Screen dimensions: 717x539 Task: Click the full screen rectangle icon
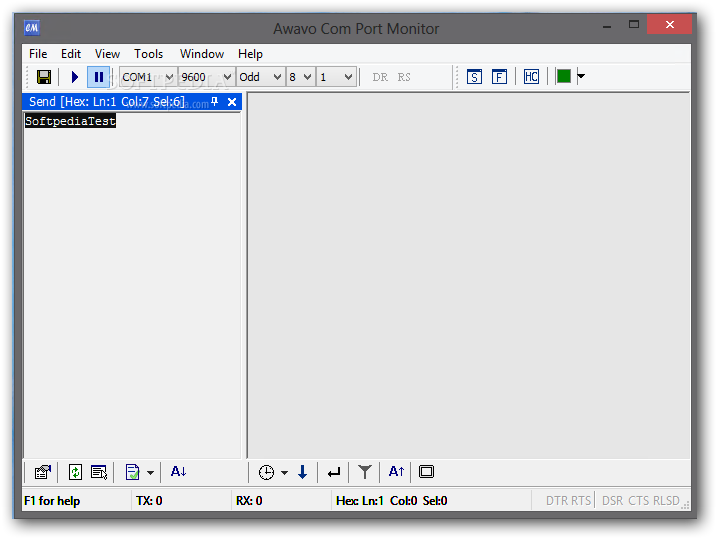[426, 471]
